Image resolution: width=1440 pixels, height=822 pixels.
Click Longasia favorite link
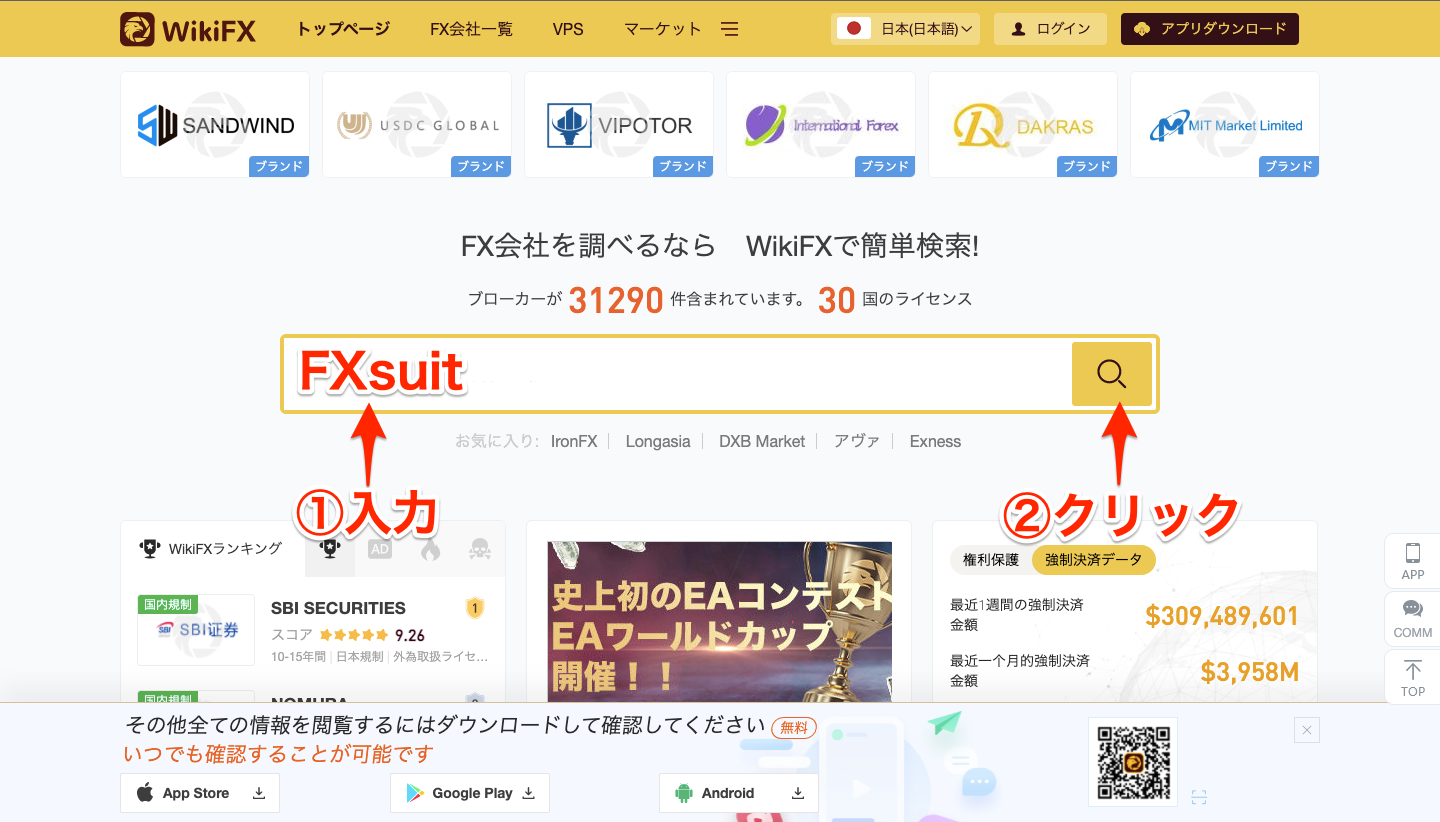tap(658, 441)
